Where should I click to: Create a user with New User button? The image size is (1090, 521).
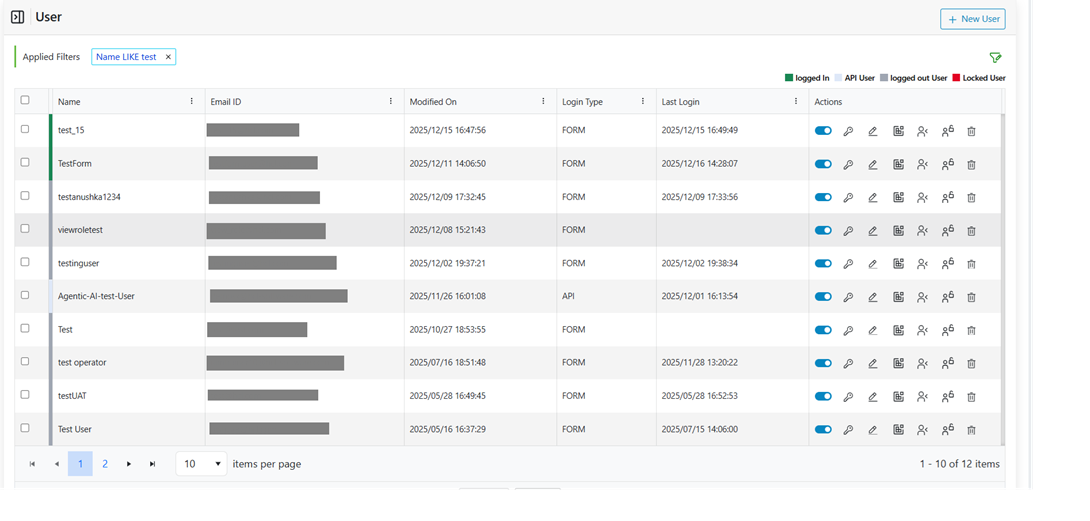[x=973, y=19]
